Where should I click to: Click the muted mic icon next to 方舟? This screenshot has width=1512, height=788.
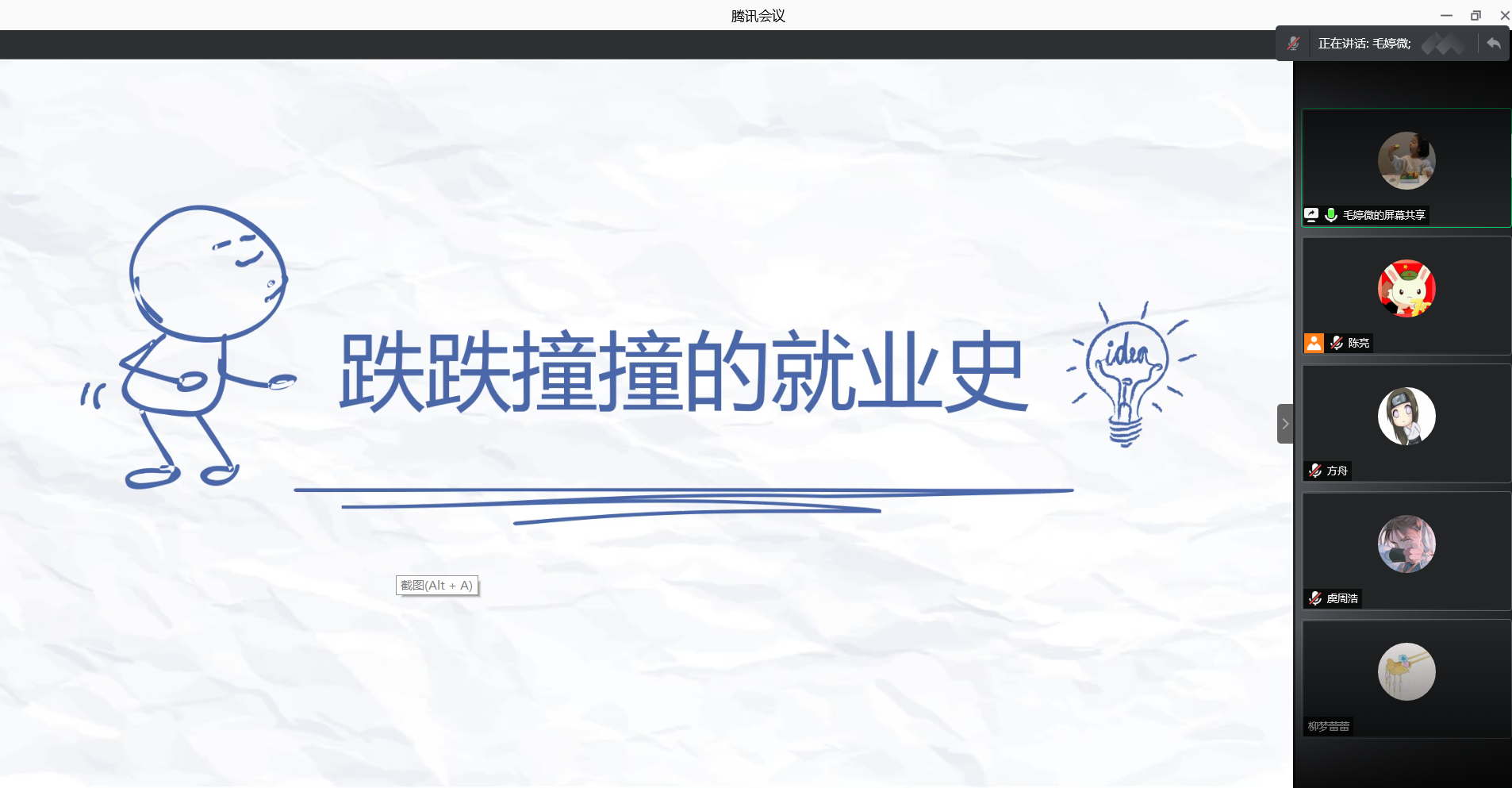(1315, 471)
